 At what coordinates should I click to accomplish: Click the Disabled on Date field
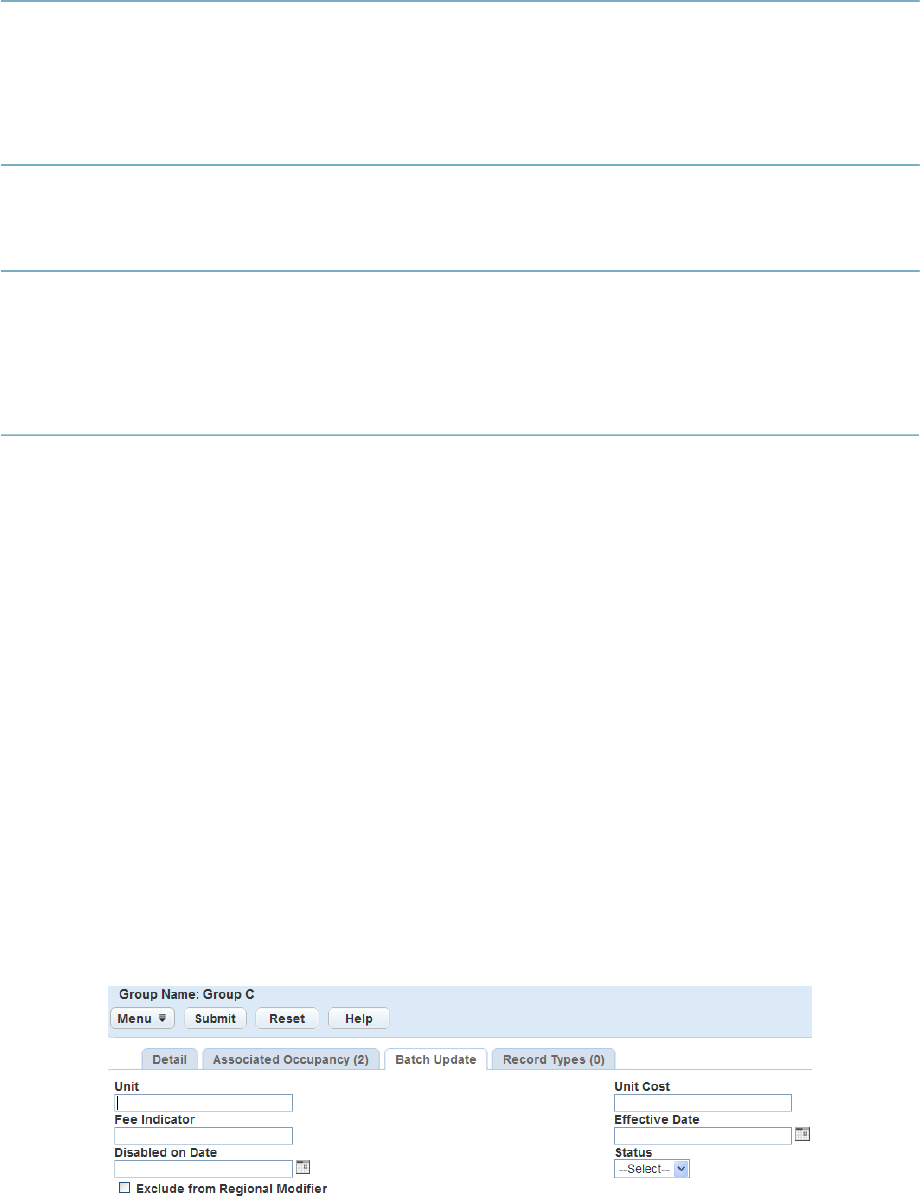click(x=204, y=1169)
